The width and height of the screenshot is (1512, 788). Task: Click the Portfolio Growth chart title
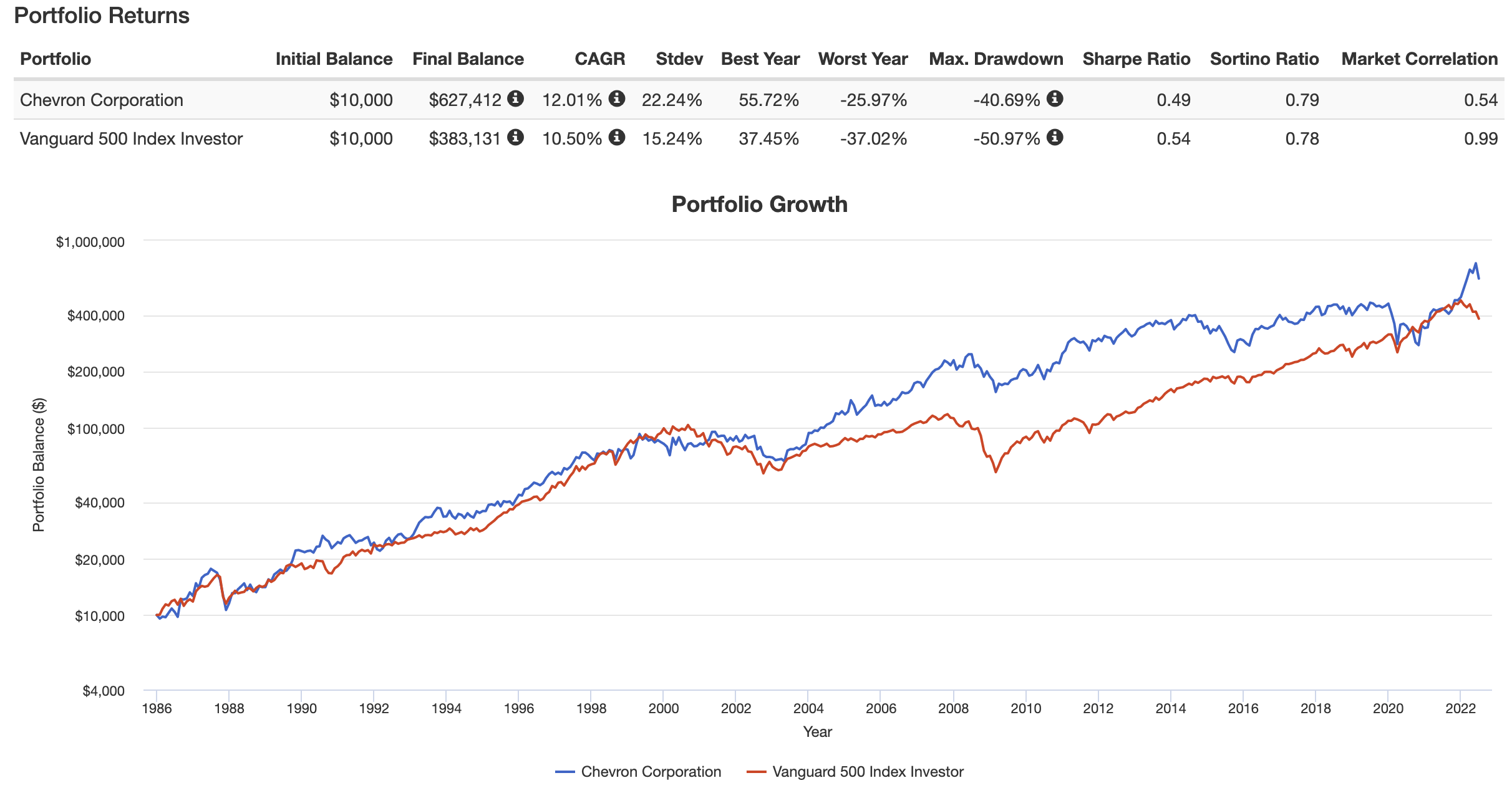pos(759,204)
